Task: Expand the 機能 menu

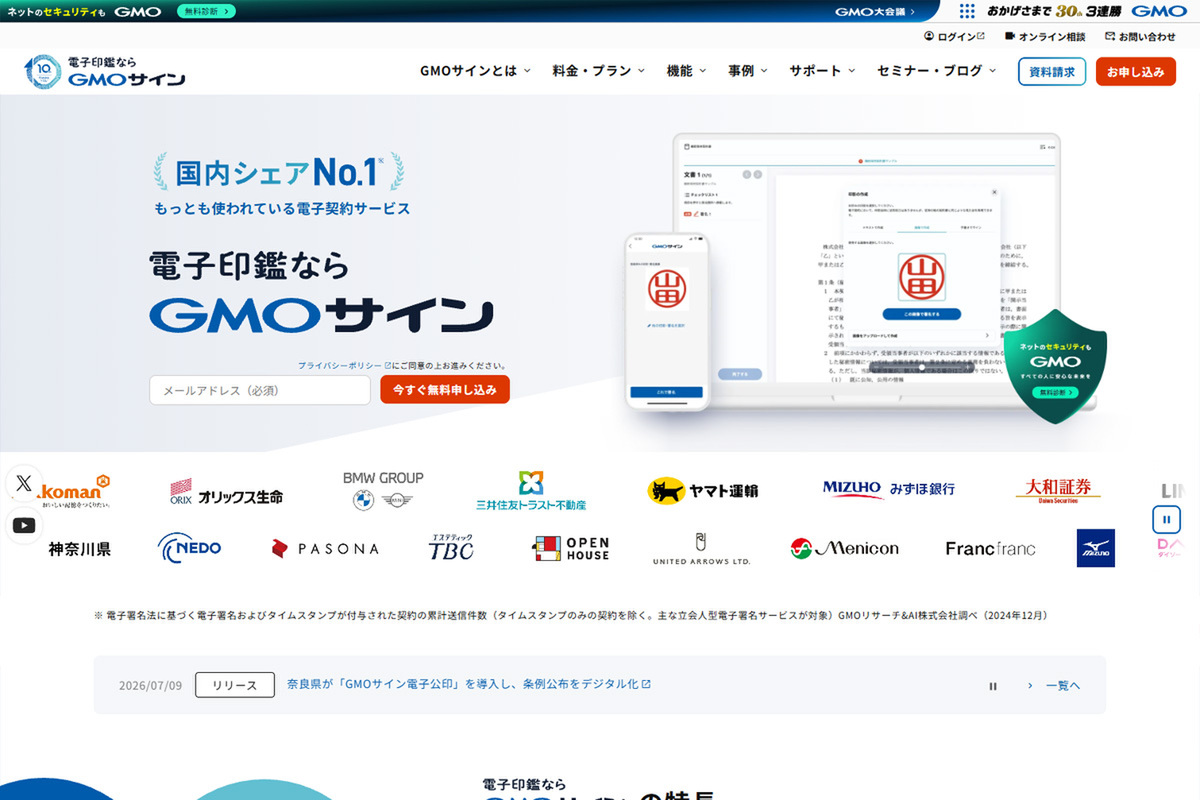Action: pyautogui.click(x=686, y=71)
